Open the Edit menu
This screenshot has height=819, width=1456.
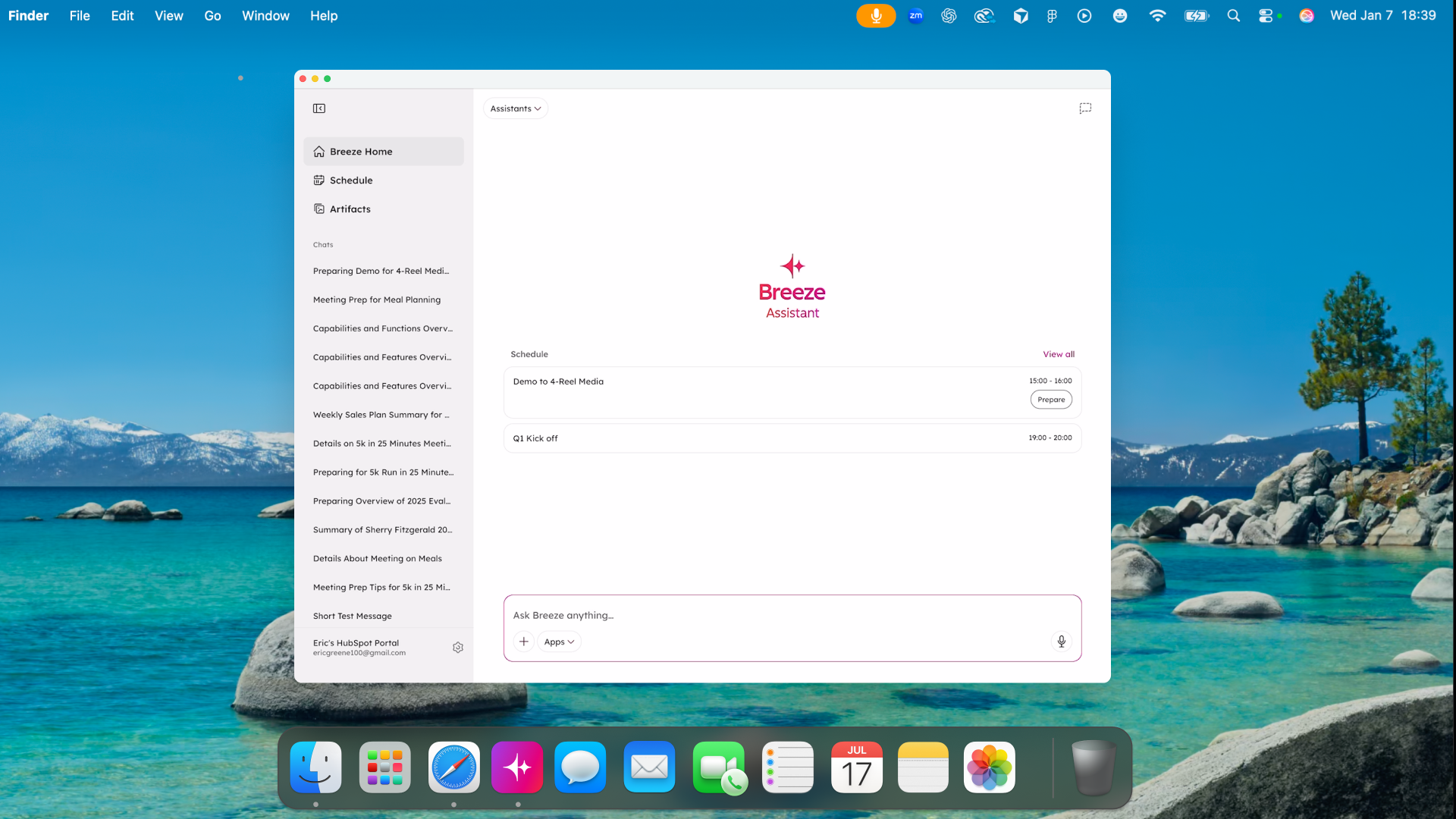point(122,16)
